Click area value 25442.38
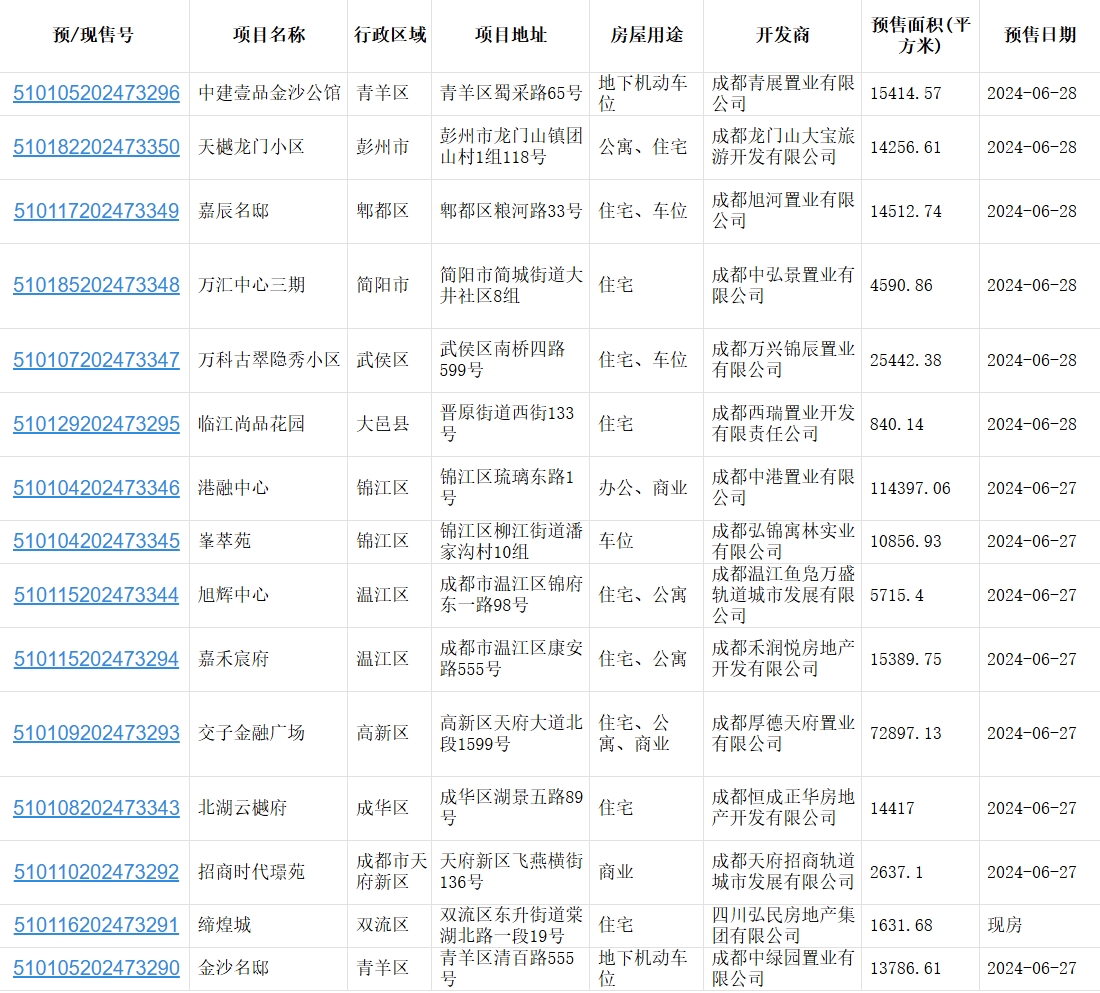This screenshot has width=1100, height=993. [x=906, y=360]
